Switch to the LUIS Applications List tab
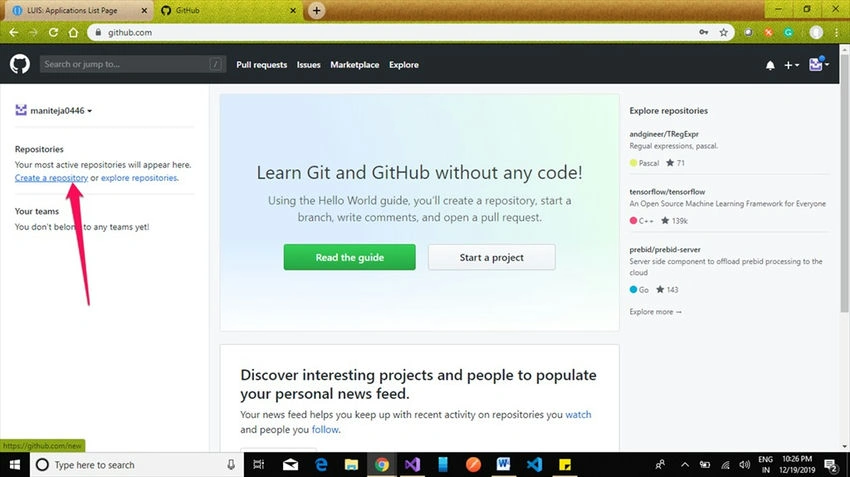The height and width of the screenshot is (477, 850). 77,10
